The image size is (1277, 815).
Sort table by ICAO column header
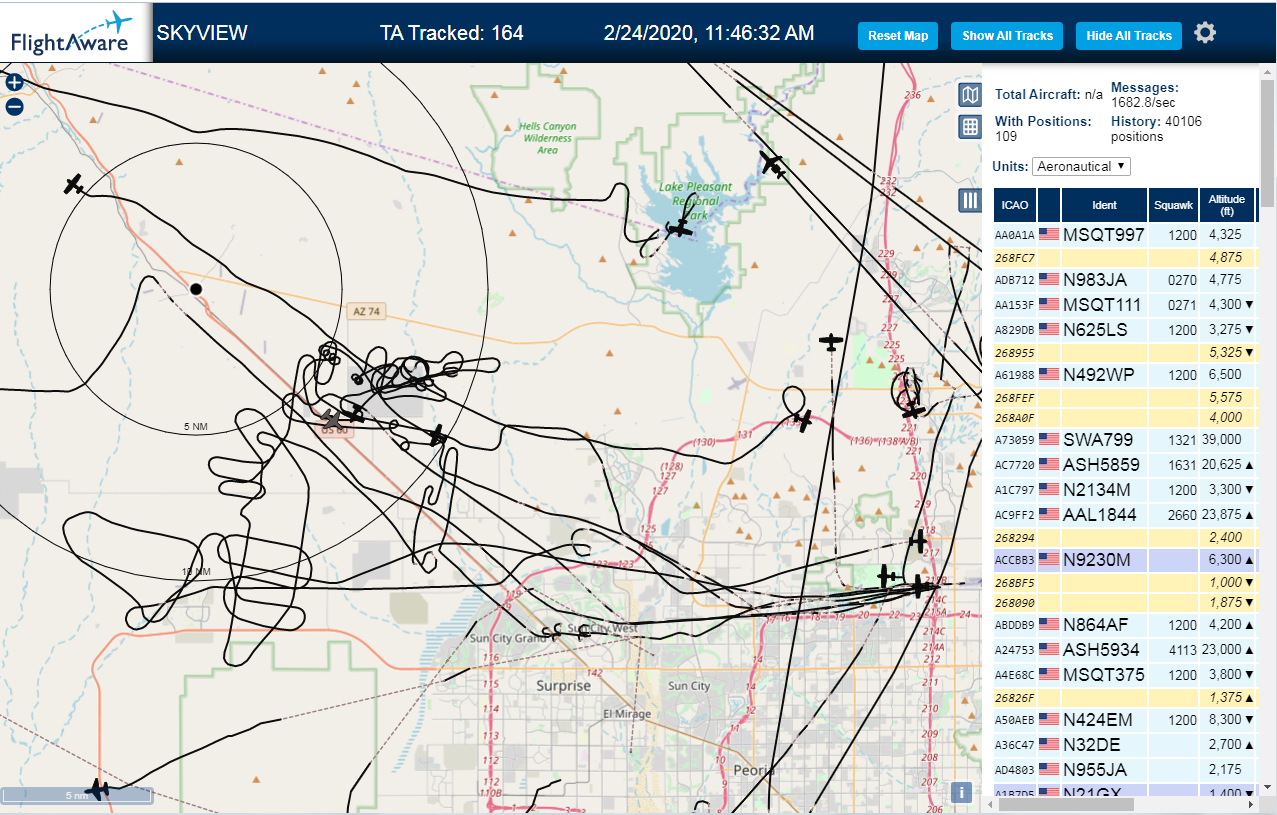click(1015, 205)
